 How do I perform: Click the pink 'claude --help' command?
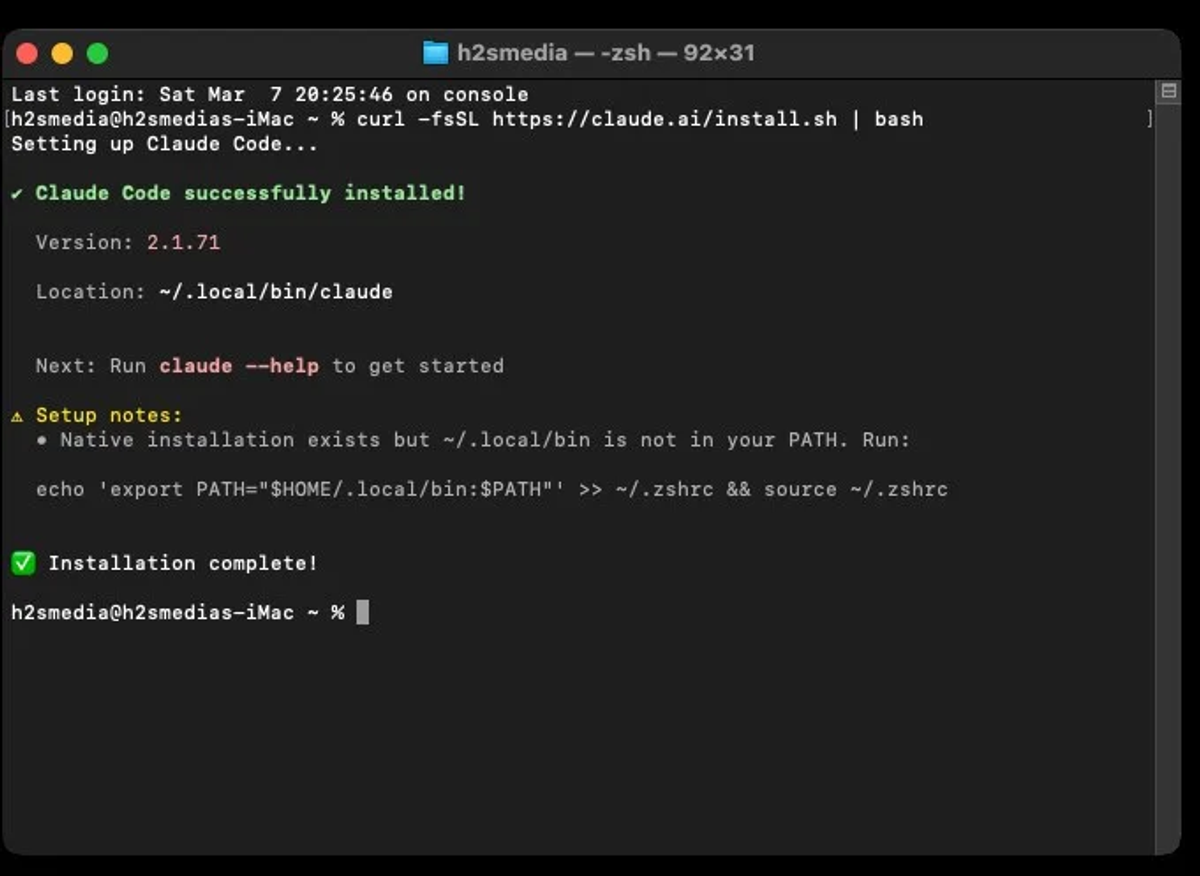(239, 366)
